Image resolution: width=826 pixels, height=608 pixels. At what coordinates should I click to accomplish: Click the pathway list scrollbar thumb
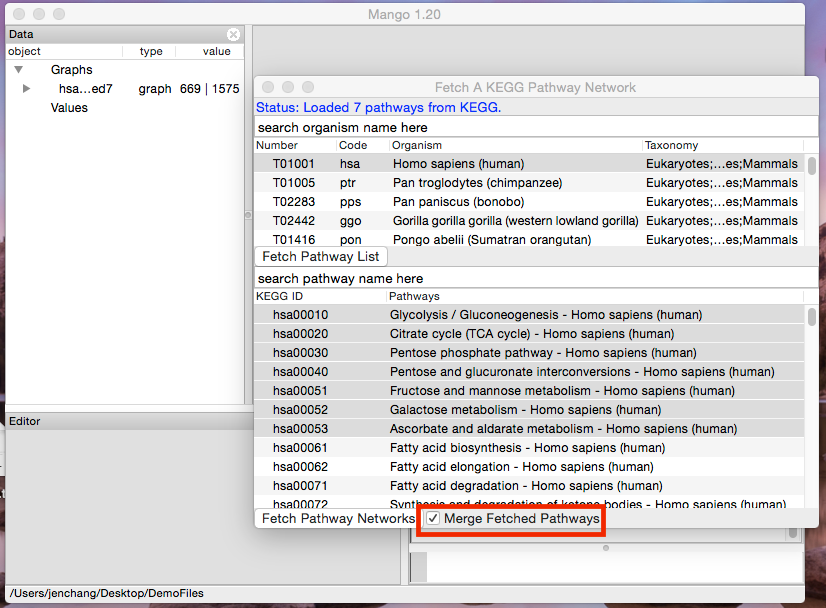tap(812, 317)
